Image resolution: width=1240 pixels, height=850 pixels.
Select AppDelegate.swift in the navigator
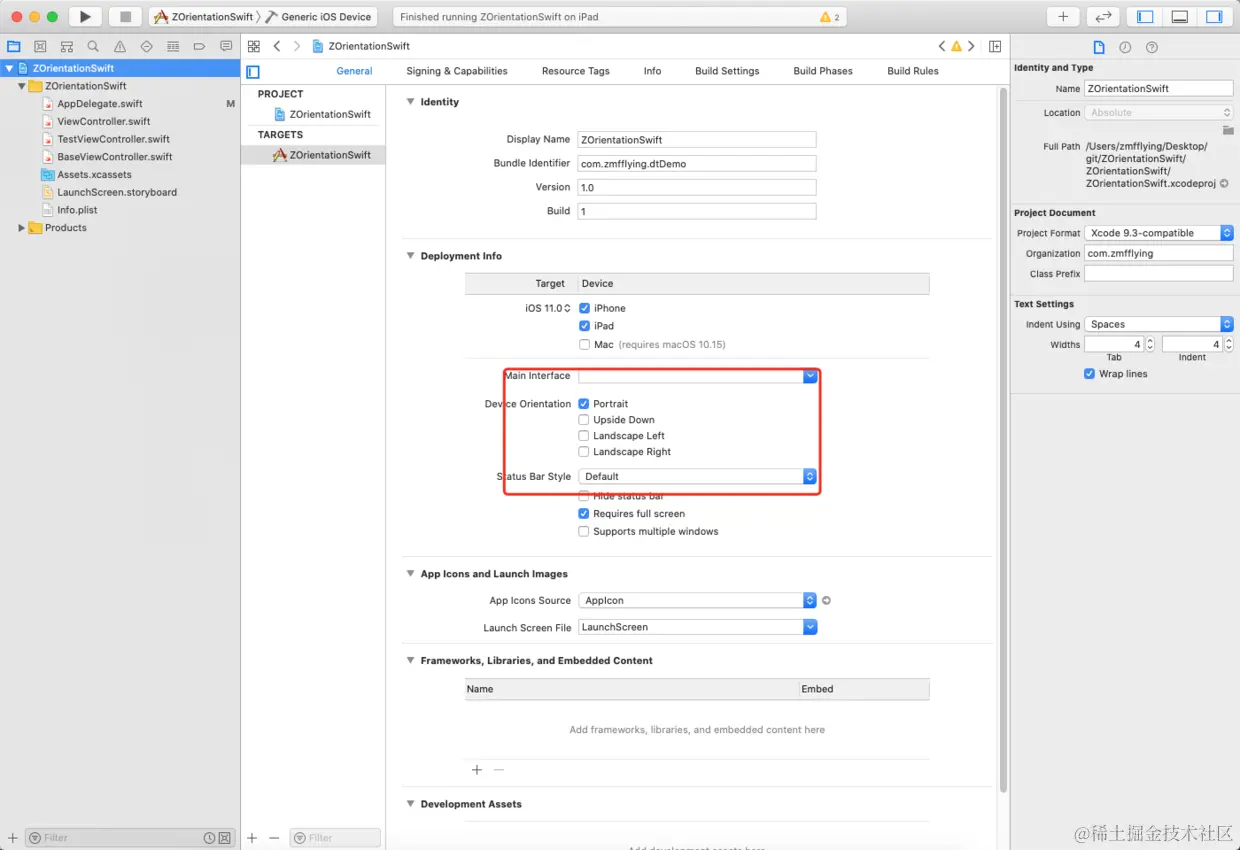[99, 104]
